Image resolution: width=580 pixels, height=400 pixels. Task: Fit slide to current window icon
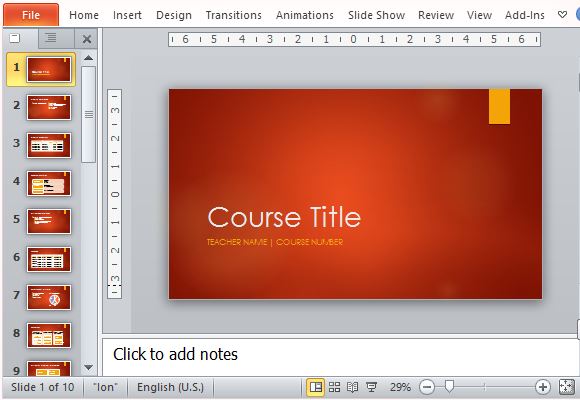[x=566, y=387]
